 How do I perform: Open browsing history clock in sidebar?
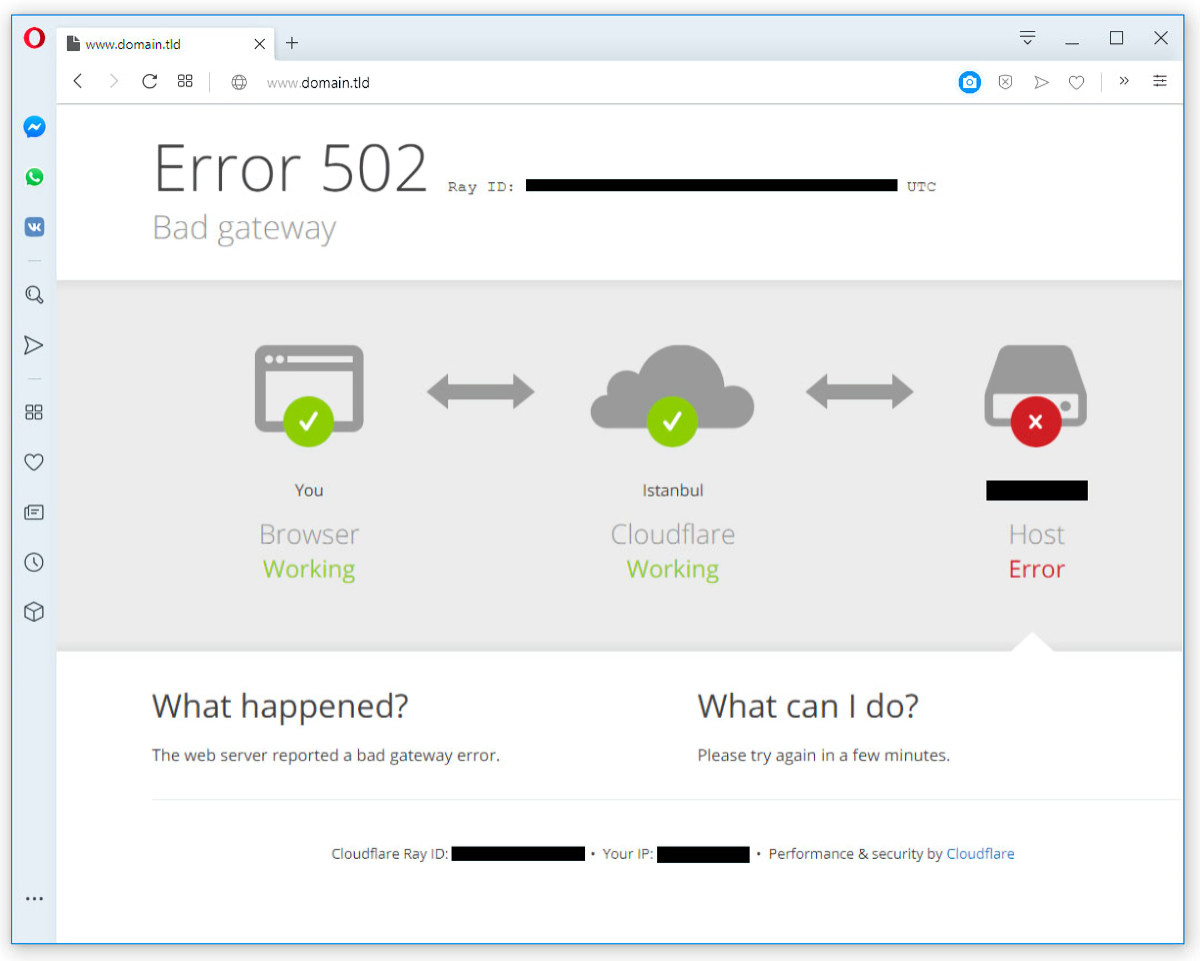(34, 562)
